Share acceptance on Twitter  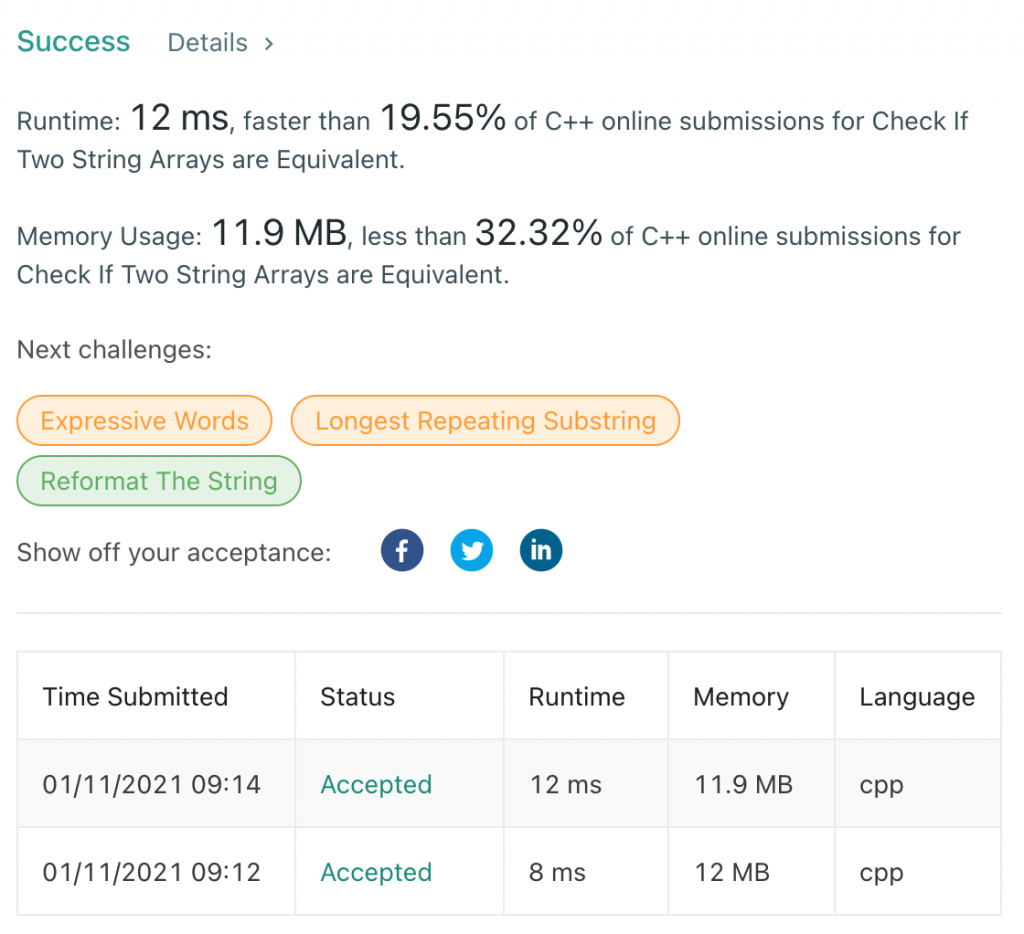[x=471, y=549]
